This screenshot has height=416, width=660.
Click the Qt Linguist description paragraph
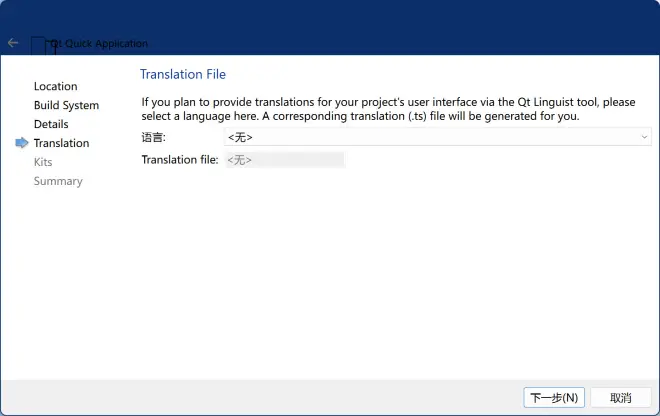click(x=388, y=109)
